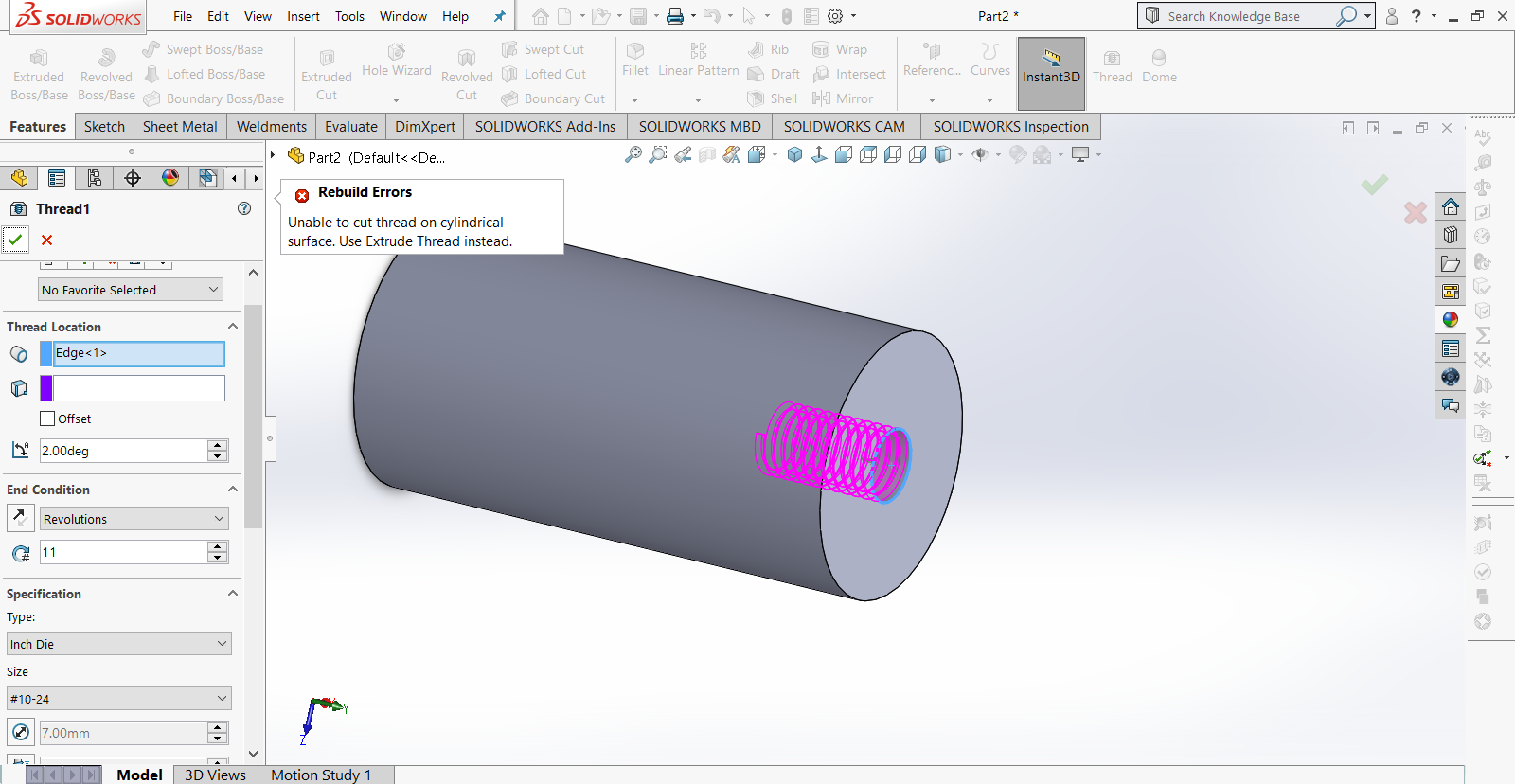The width and height of the screenshot is (1515, 784).
Task: Open the Weldments tab
Action: click(272, 127)
